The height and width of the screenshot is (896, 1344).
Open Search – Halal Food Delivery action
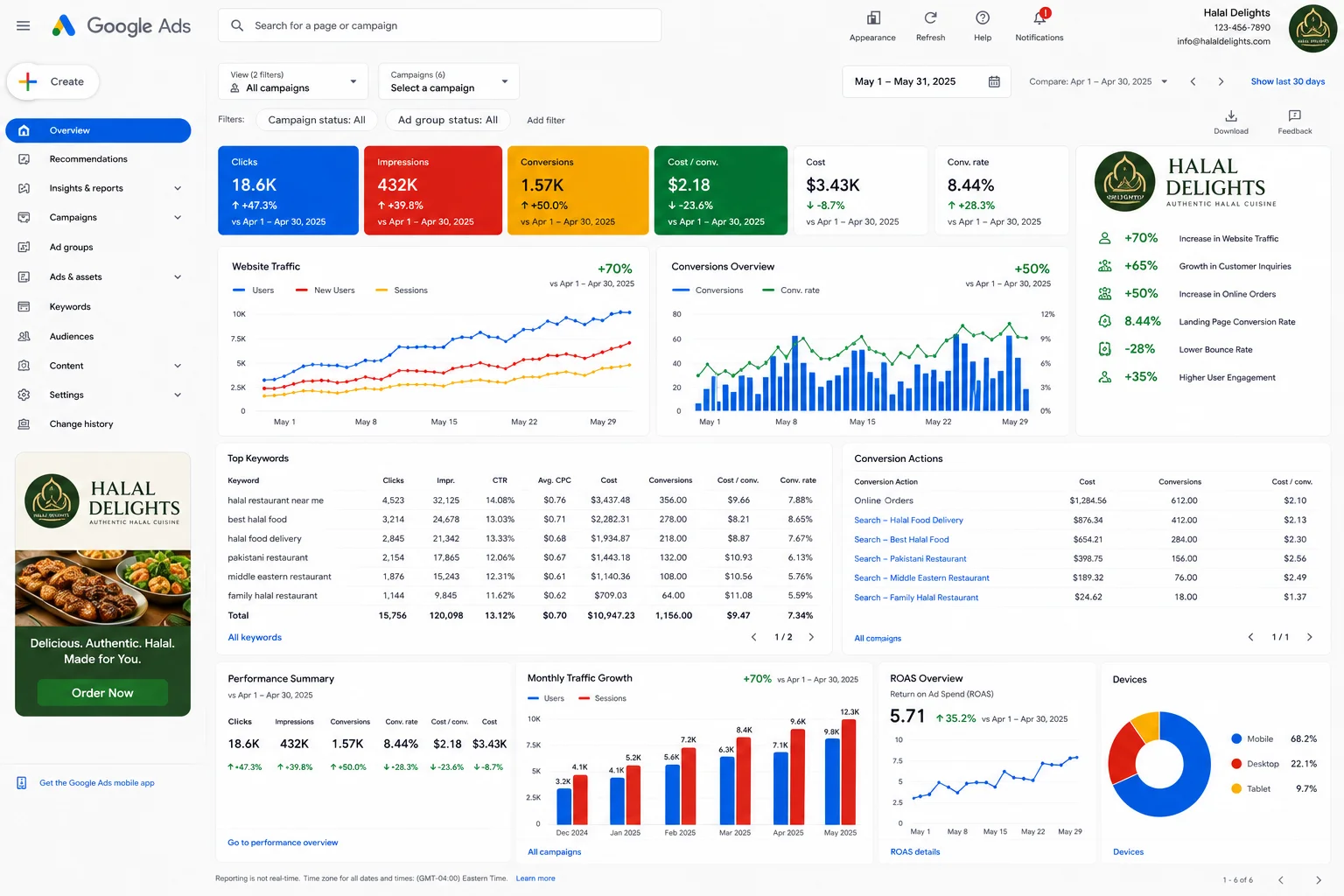tap(908, 521)
